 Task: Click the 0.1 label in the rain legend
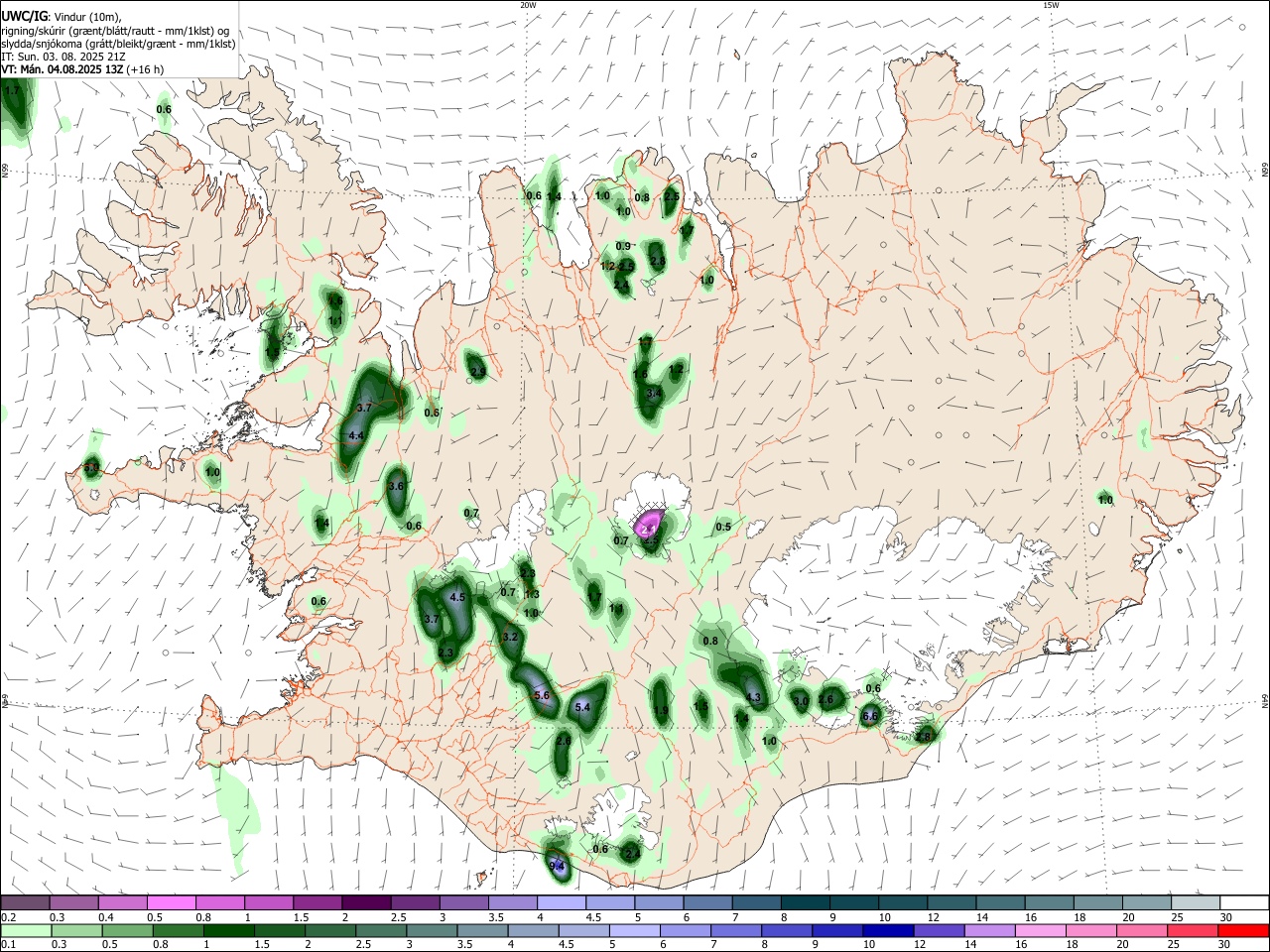click(x=8, y=946)
